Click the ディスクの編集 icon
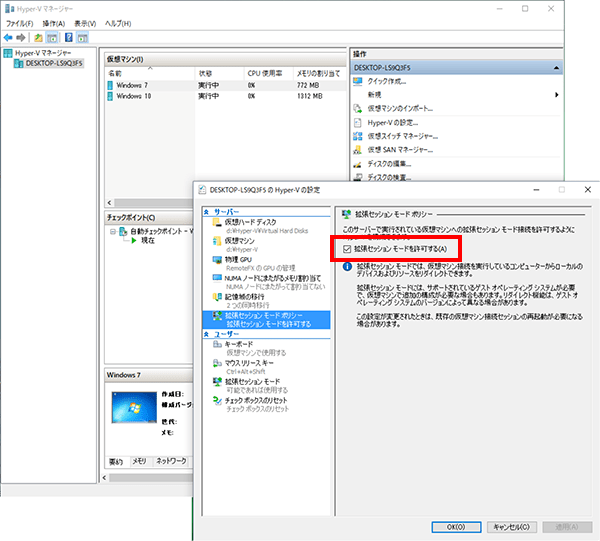 (358, 164)
